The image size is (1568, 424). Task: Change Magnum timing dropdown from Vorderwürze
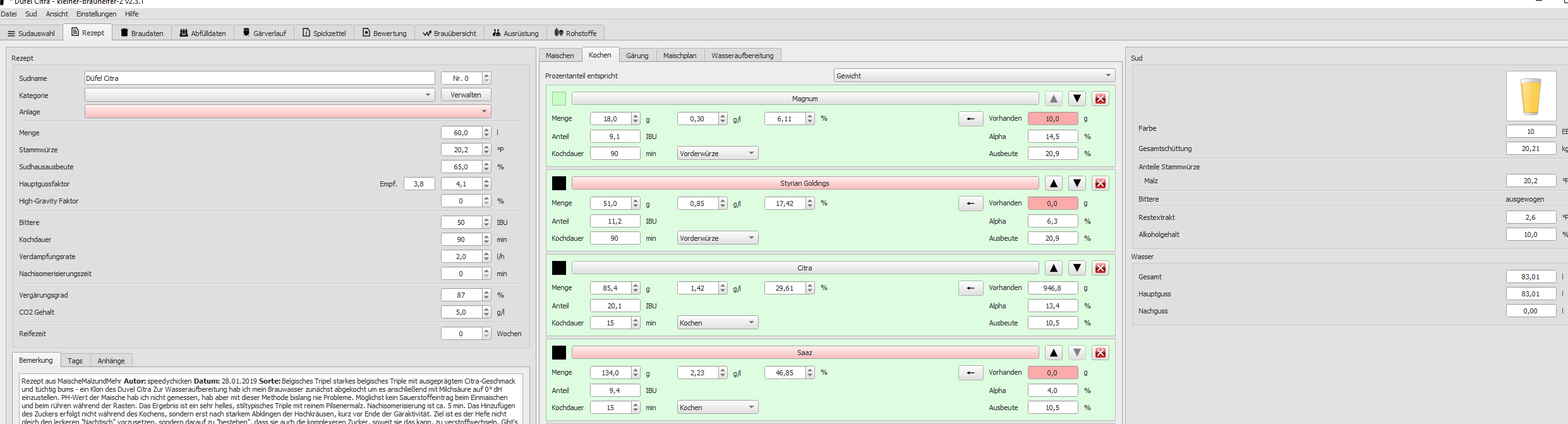tap(717, 154)
